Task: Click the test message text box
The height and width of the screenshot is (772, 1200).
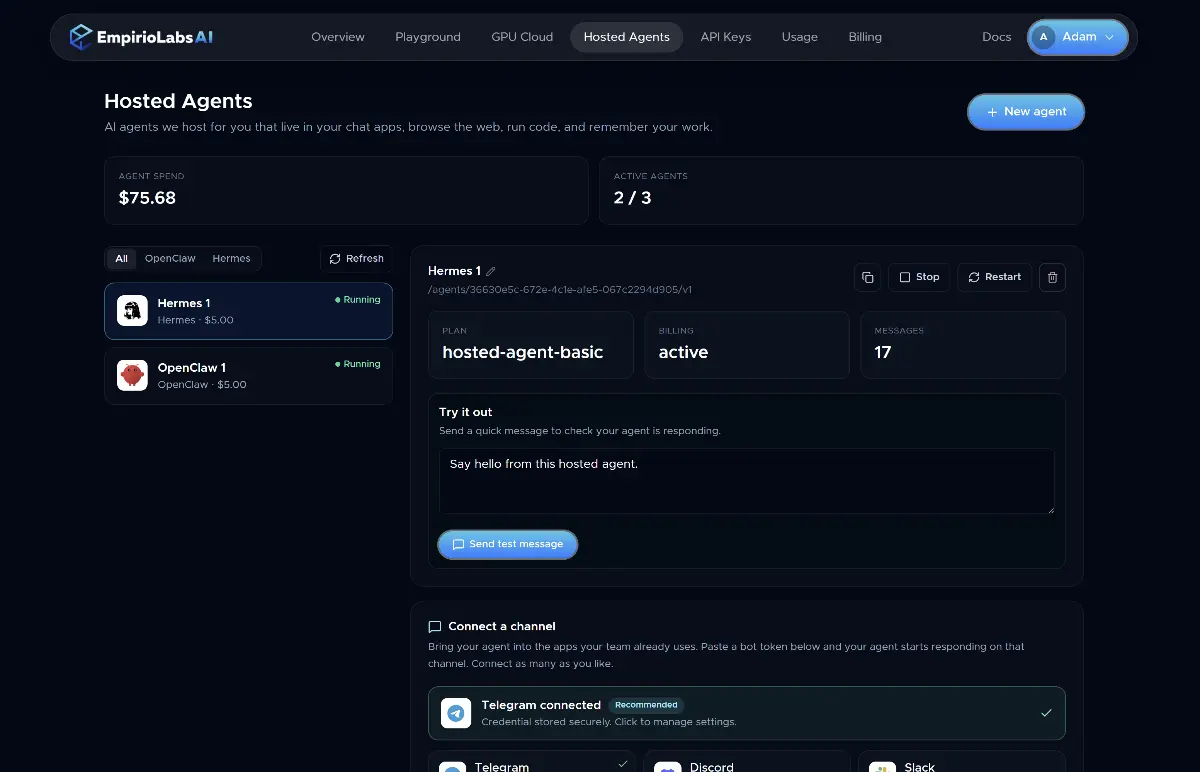Action: coord(746,481)
